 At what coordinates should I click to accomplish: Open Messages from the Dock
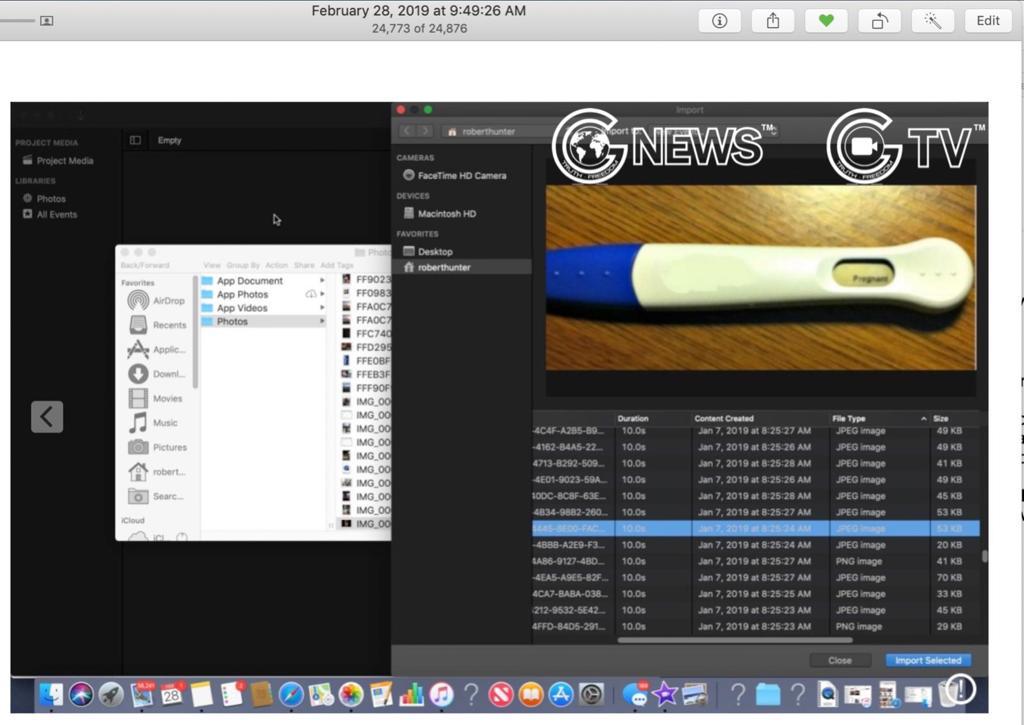(635, 694)
